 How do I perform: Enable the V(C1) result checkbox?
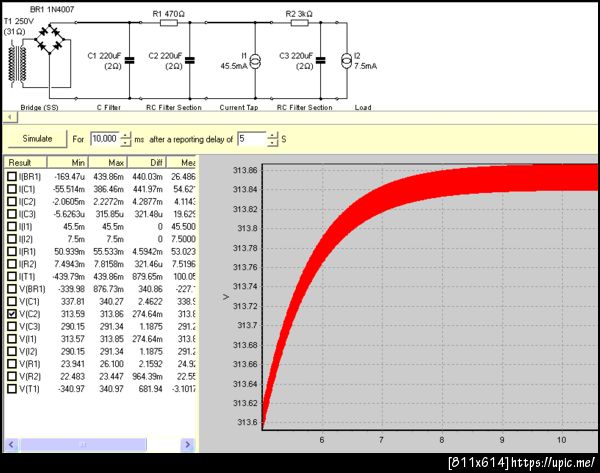[12, 301]
